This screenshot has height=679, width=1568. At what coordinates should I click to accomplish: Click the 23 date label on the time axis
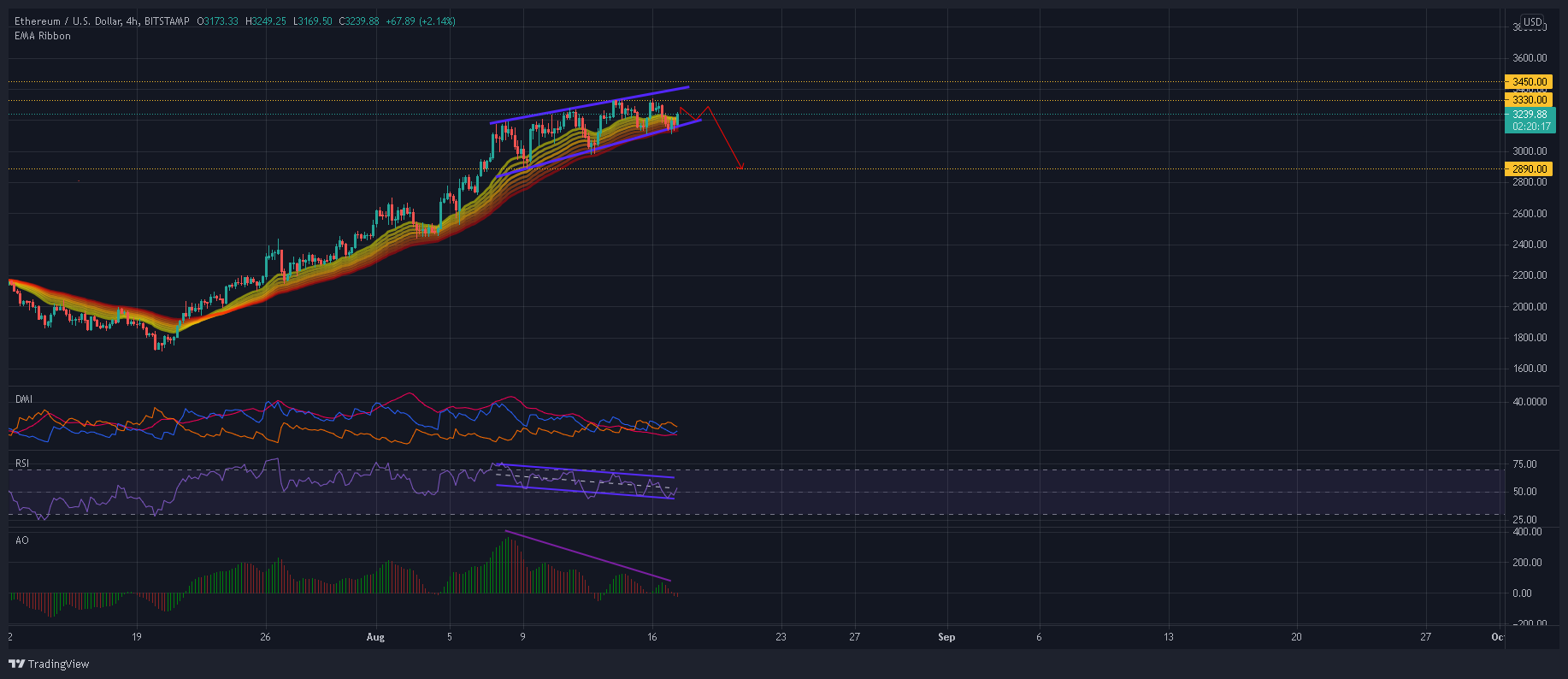point(781,637)
